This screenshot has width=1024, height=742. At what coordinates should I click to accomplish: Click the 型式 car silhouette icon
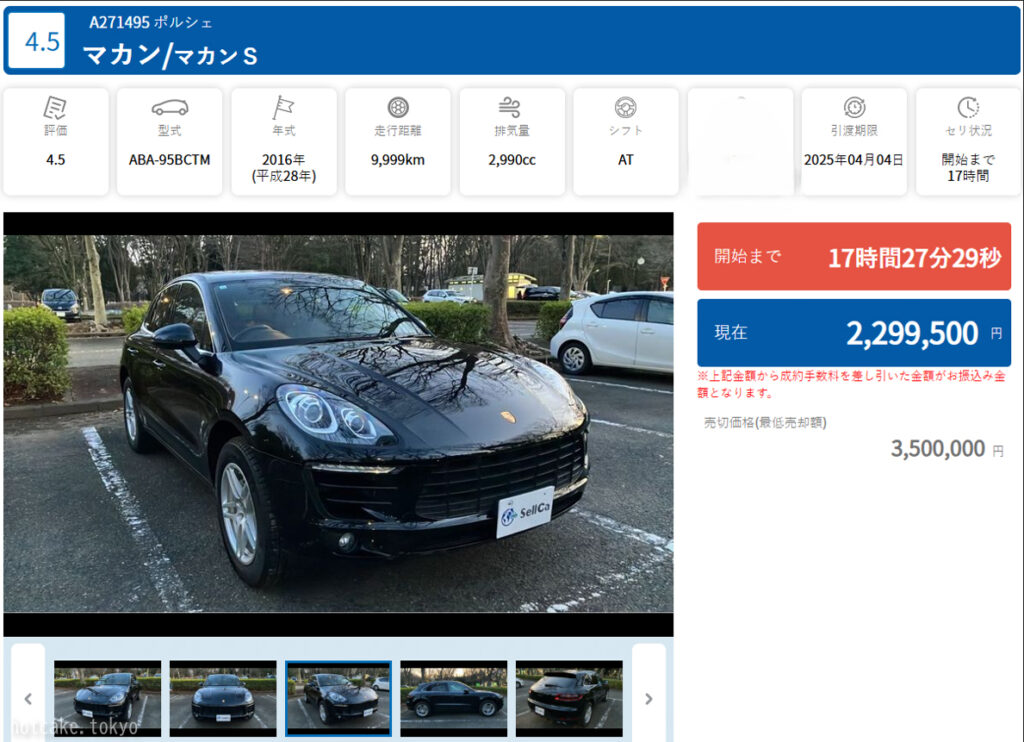(170, 107)
